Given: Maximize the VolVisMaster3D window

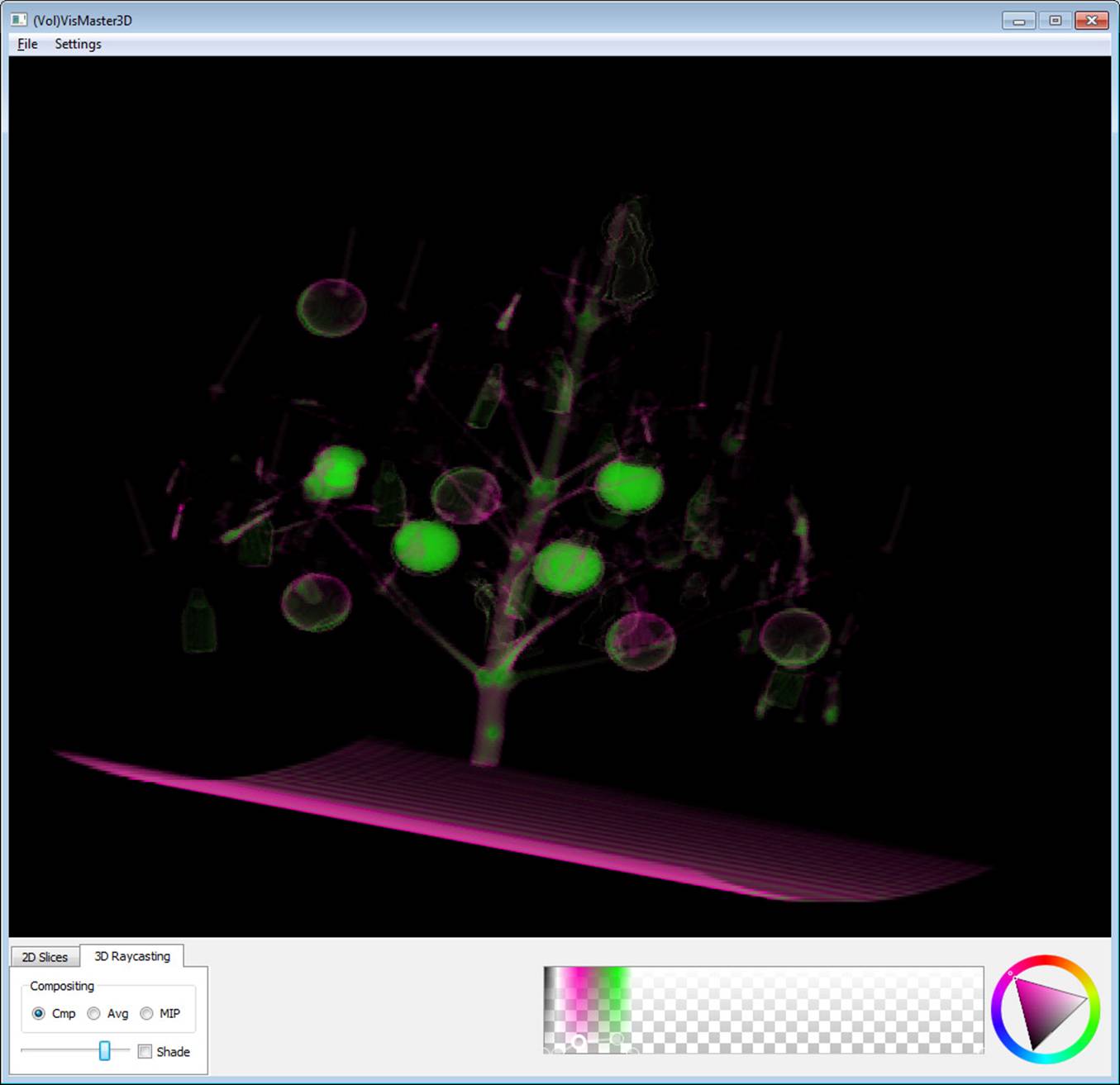Looking at the screenshot, I should pyautogui.click(x=1055, y=21).
